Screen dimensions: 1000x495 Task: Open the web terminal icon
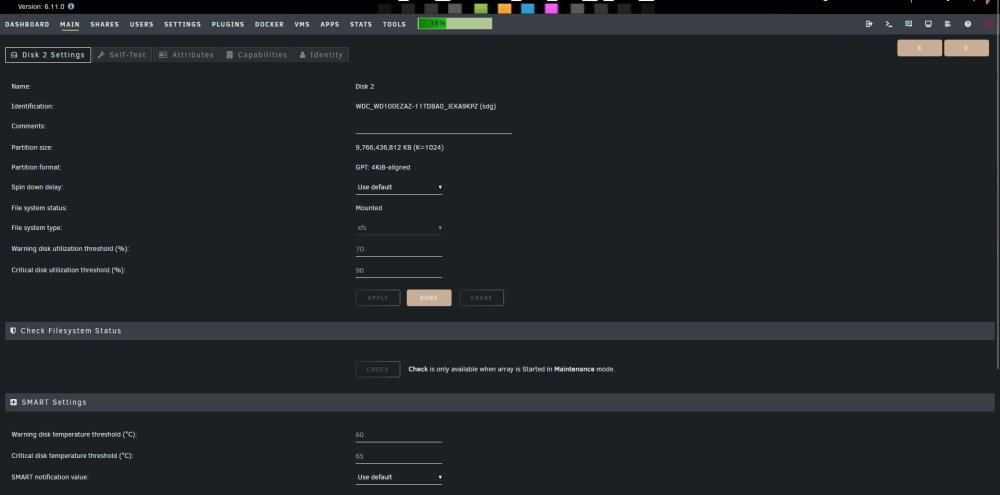[x=888, y=24]
